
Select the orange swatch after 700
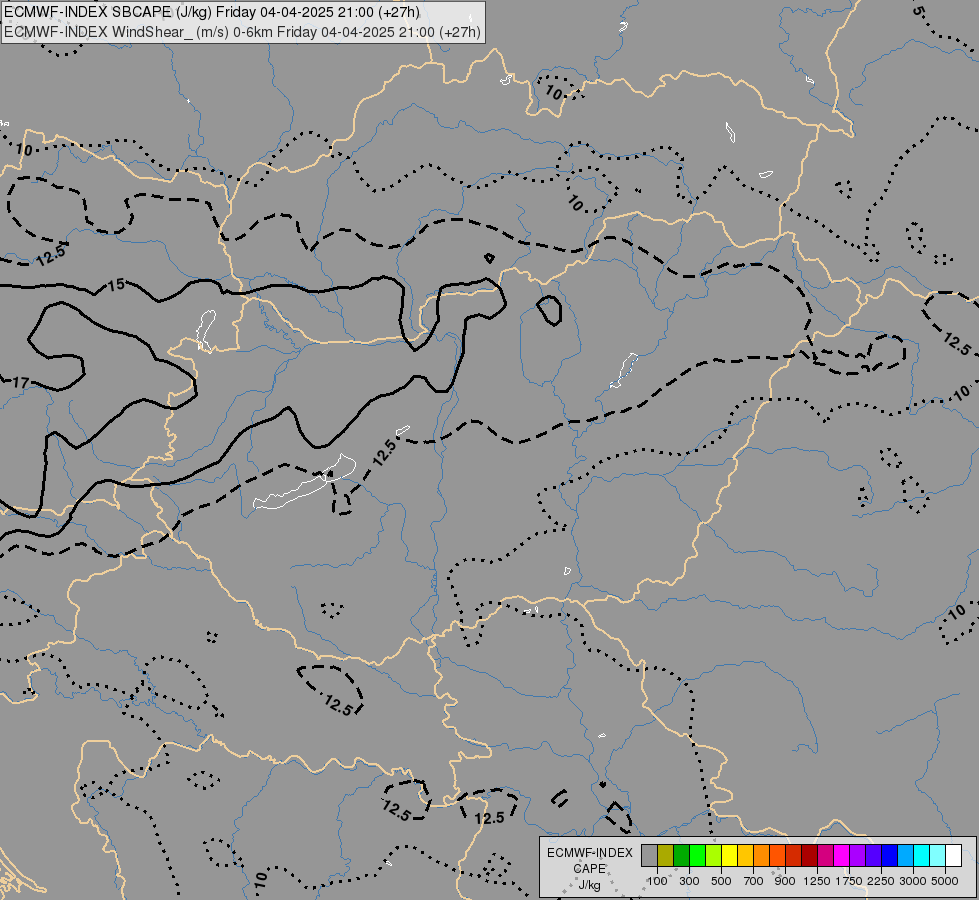762,856
